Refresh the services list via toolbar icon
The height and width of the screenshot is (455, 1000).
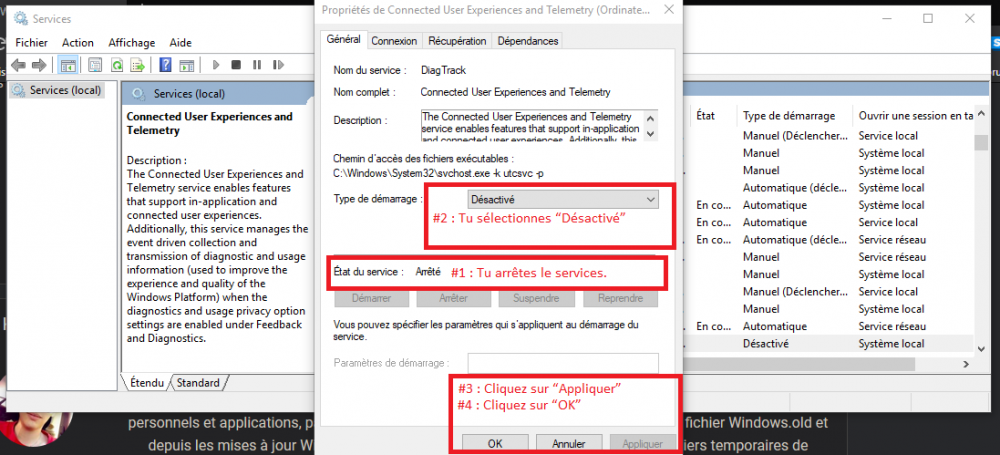[x=116, y=64]
